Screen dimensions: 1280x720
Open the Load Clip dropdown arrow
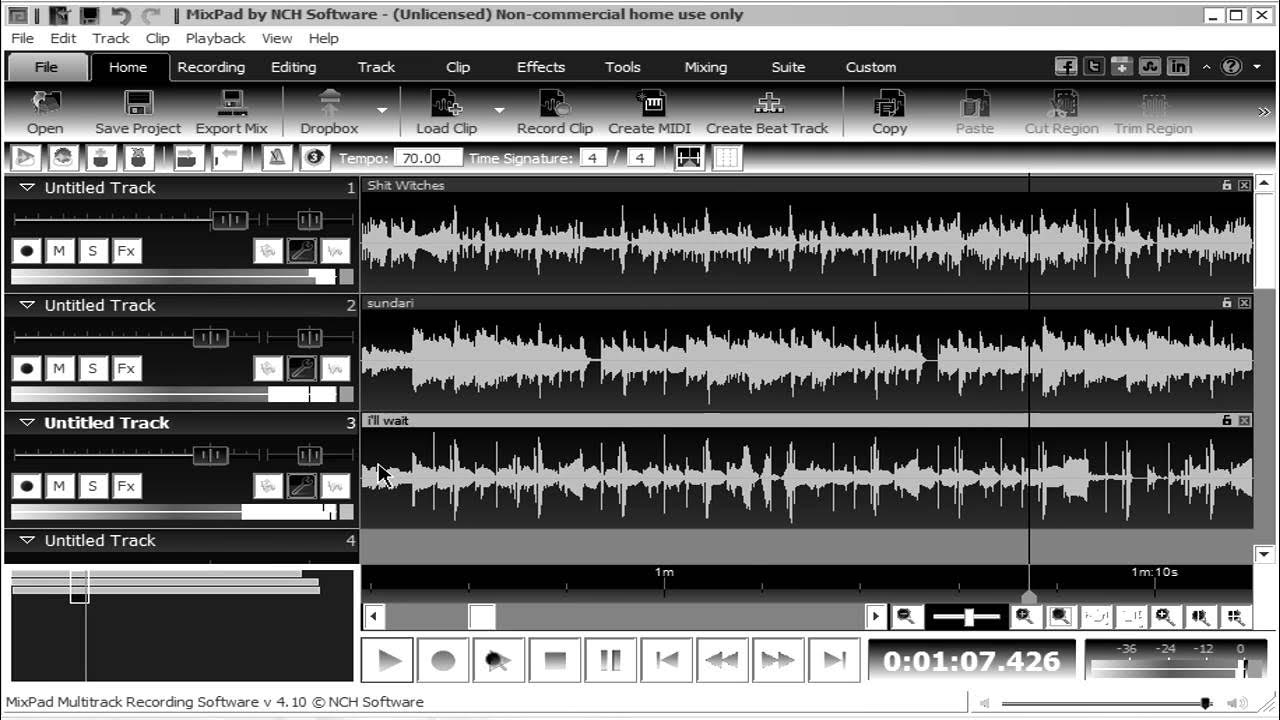click(499, 110)
